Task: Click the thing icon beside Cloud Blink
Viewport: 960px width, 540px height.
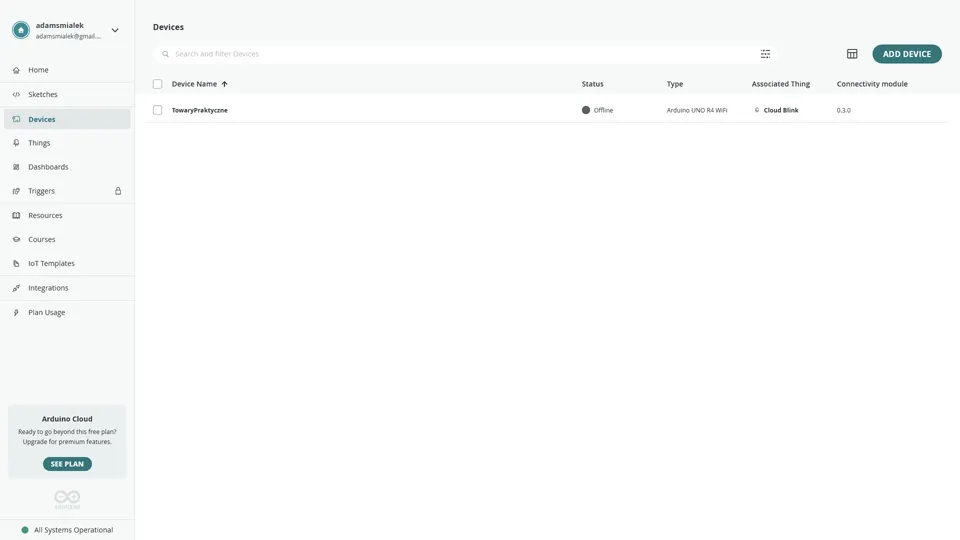Action: (757, 110)
